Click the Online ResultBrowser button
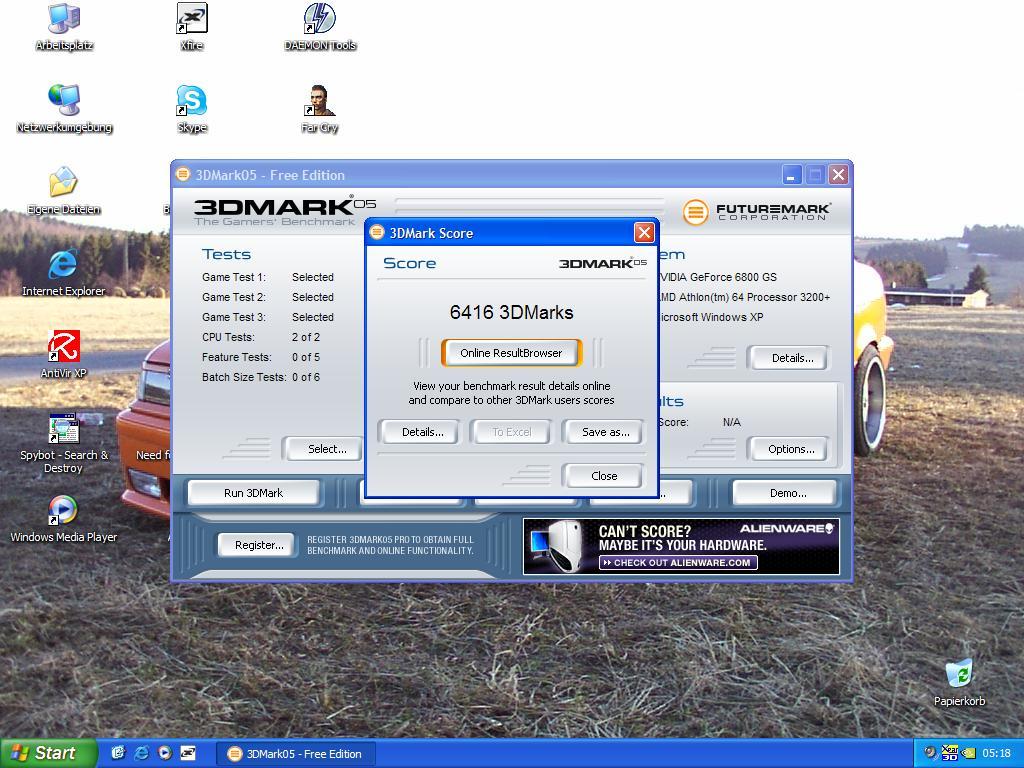This screenshot has width=1024, height=768. [x=511, y=353]
